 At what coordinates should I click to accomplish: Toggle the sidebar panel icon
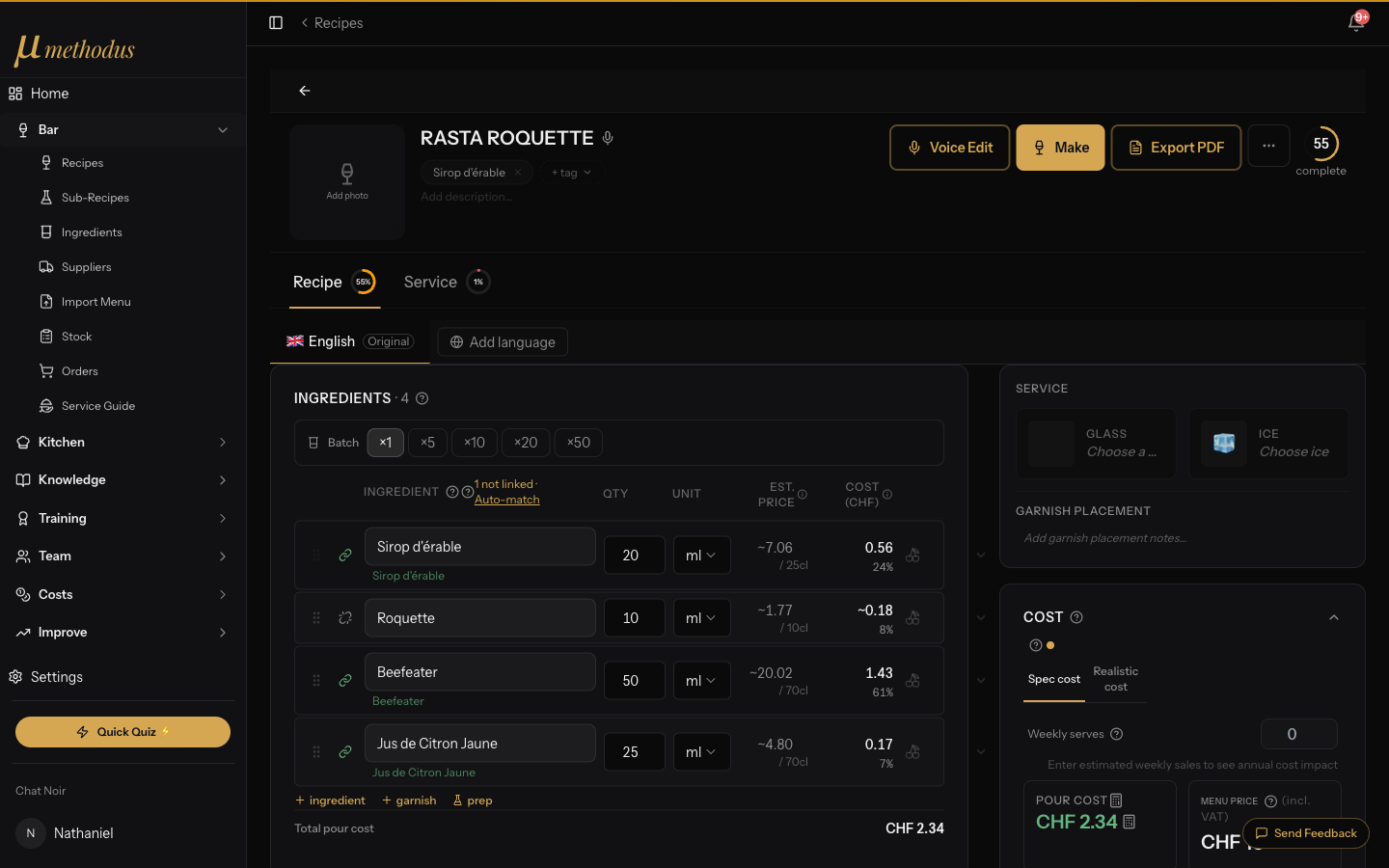click(x=276, y=22)
